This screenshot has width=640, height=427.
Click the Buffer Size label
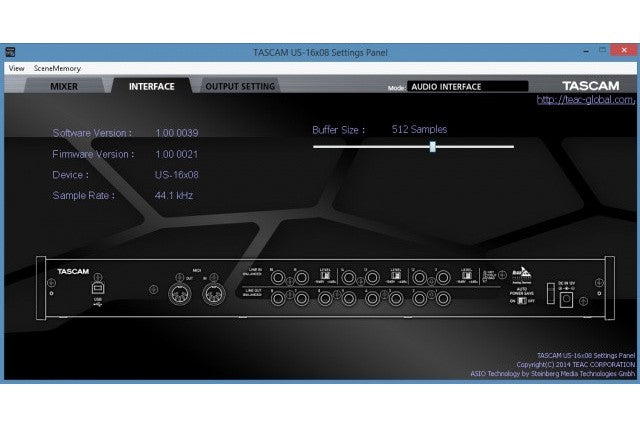338,130
